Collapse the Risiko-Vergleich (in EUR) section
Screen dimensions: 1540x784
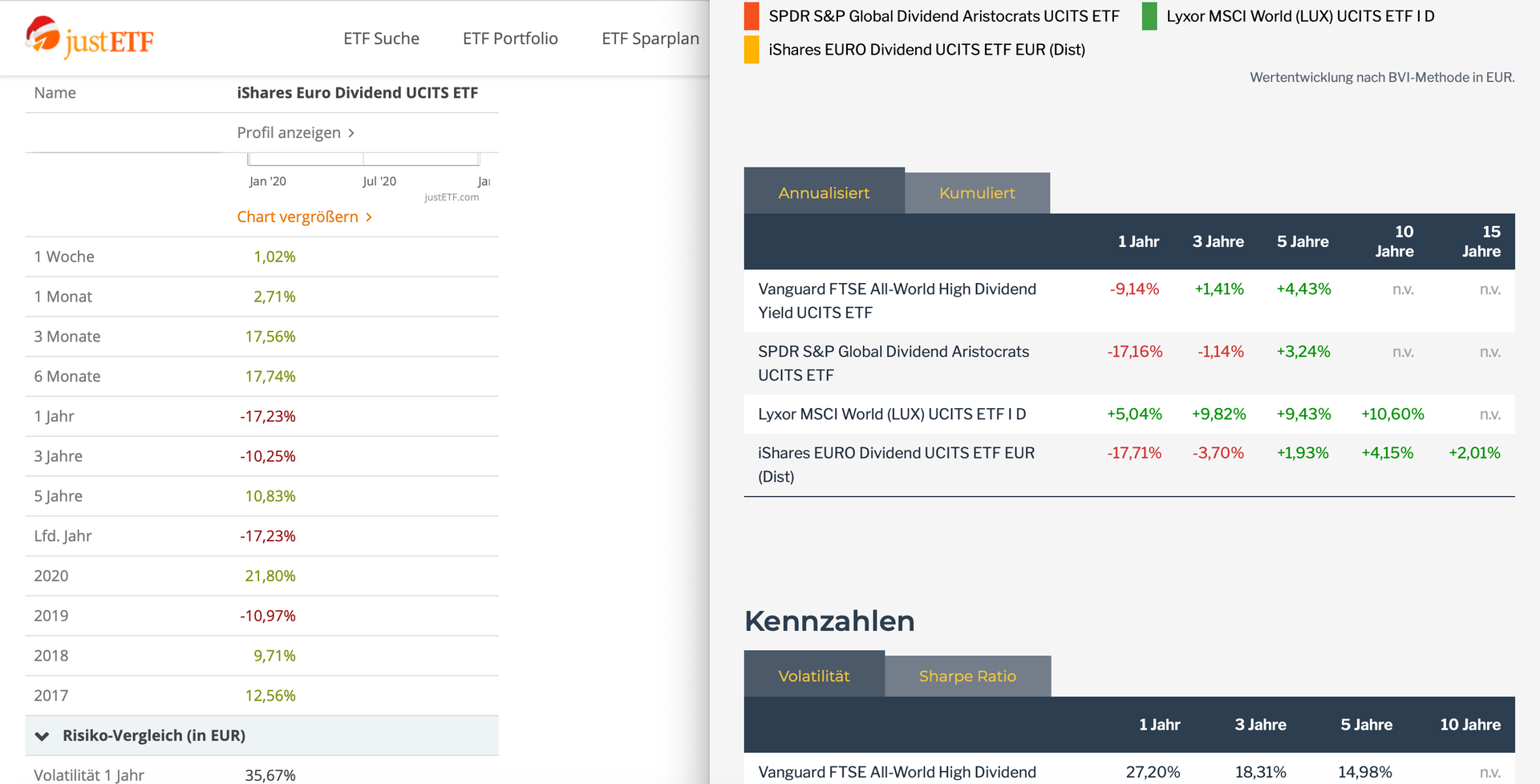[154, 735]
